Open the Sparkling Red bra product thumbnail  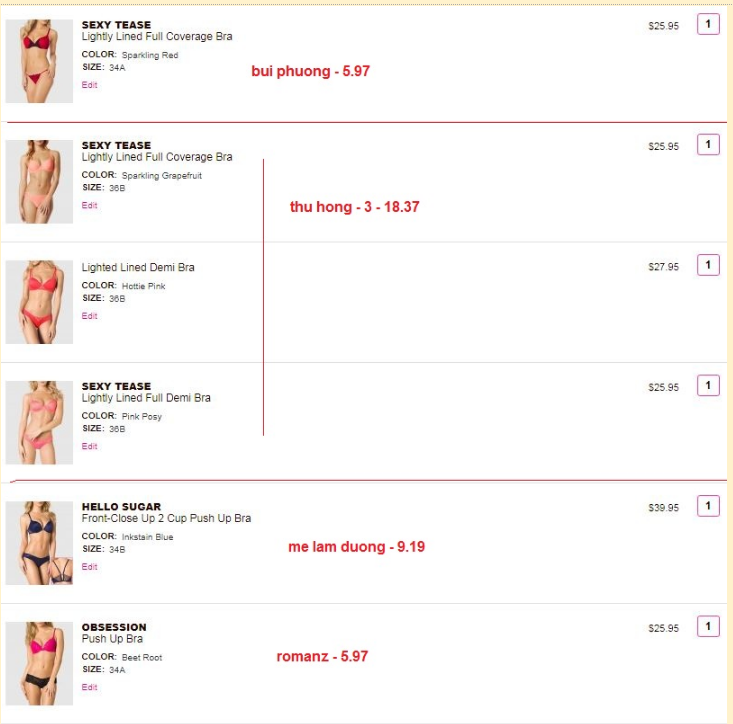pyautogui.click(x=39, y=61)
